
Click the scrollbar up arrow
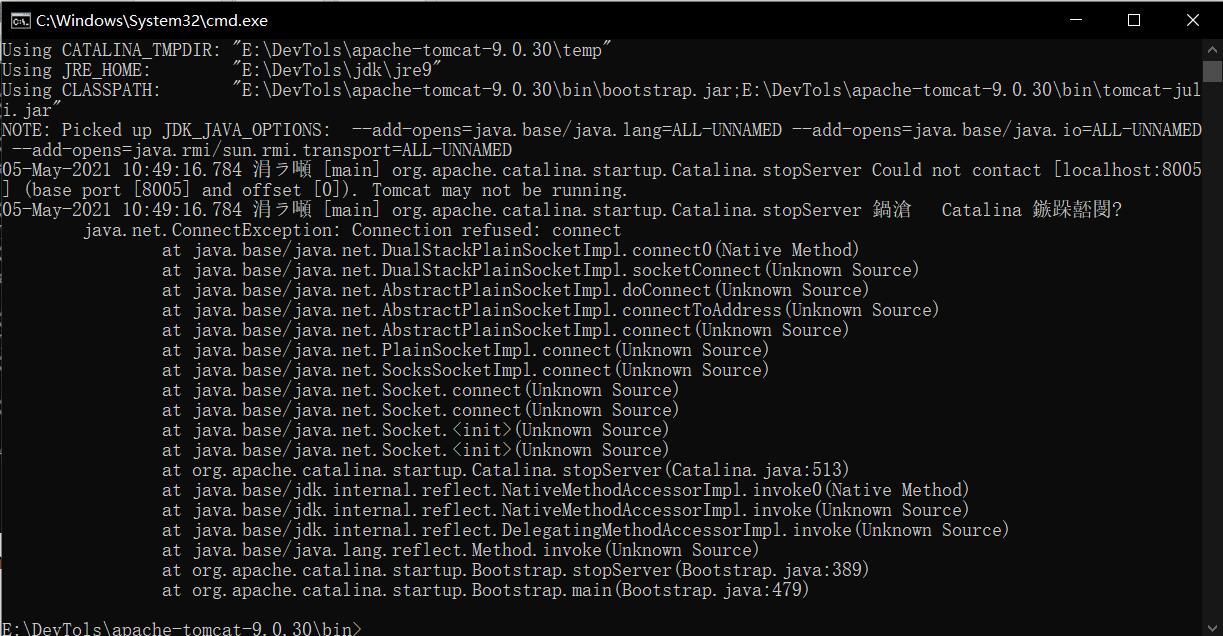click(x=1213, y=49)
